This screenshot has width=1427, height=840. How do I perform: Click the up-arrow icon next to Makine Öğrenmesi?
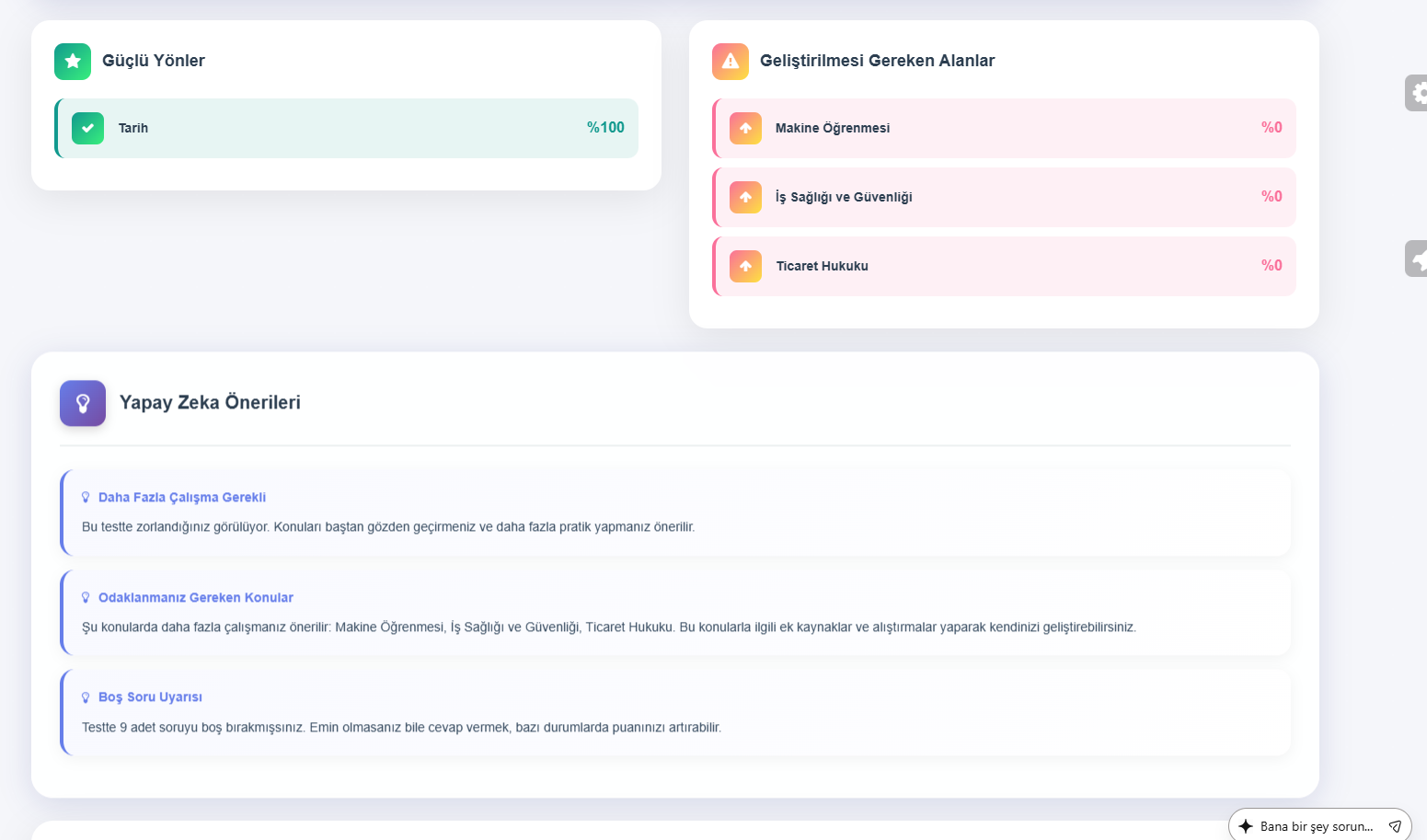(x=745, y=128)
